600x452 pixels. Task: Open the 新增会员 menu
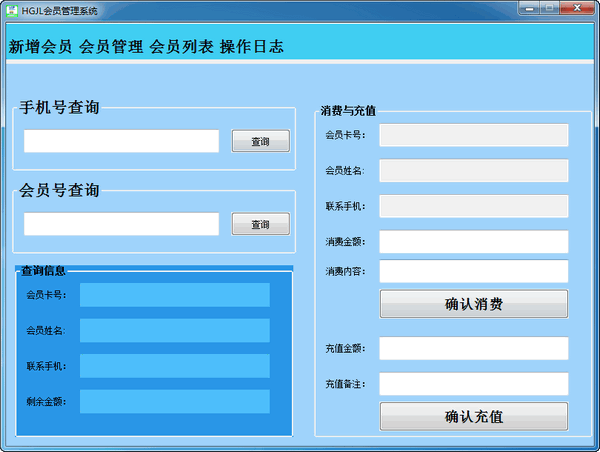(x=40, y=47)
